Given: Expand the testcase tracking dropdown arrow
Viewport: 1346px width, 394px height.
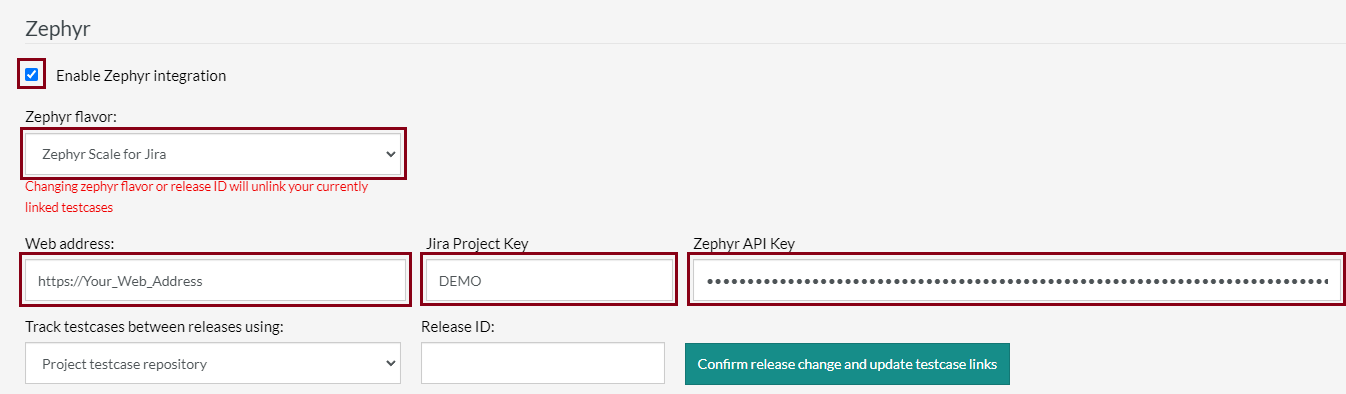Looking at the screenshot, I should (x=390, y=364).
